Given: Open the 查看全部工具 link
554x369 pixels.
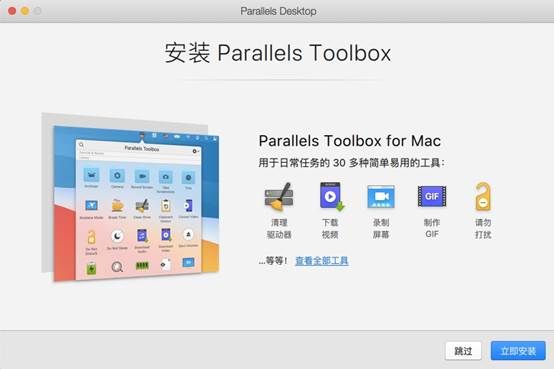Looking at the screenshot, I should click(322, 261).
